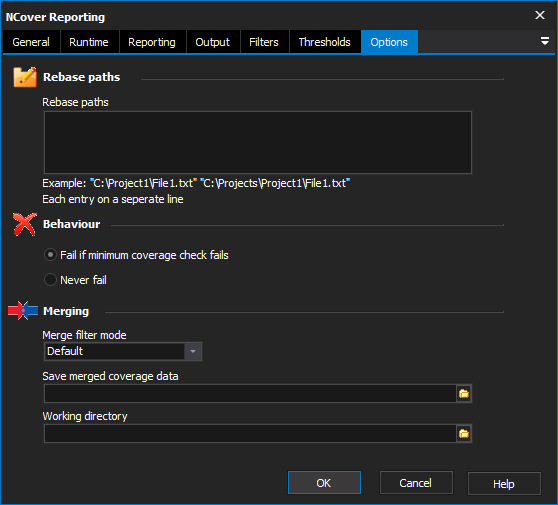Confirm with the OK button

[324, 483]
